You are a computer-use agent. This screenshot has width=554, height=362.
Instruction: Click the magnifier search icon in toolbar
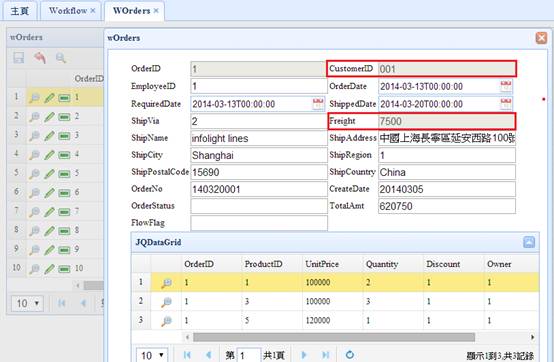pyautogui.click(x=61, y=58)
